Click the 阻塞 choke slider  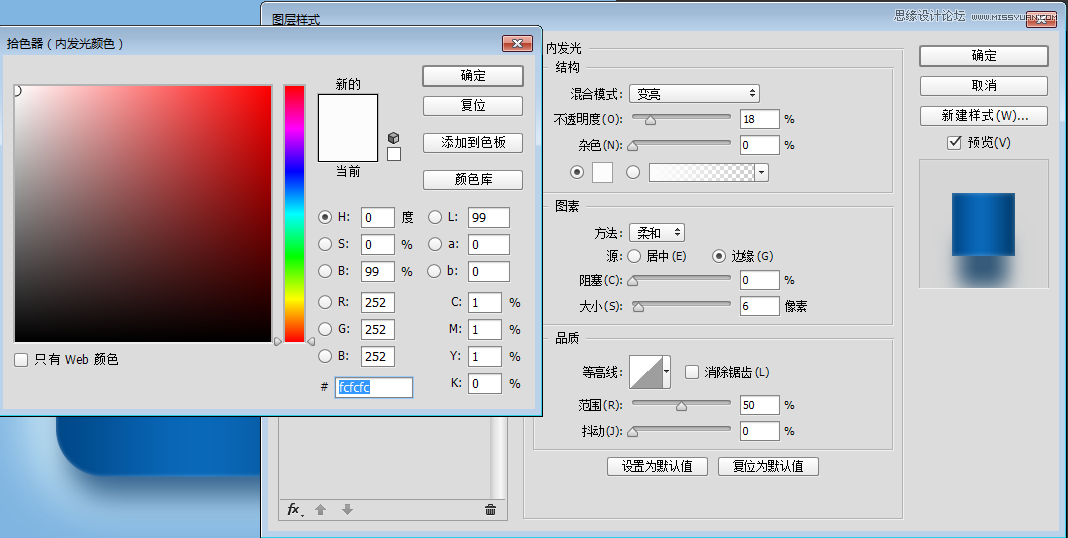click(x=681, y=279)
